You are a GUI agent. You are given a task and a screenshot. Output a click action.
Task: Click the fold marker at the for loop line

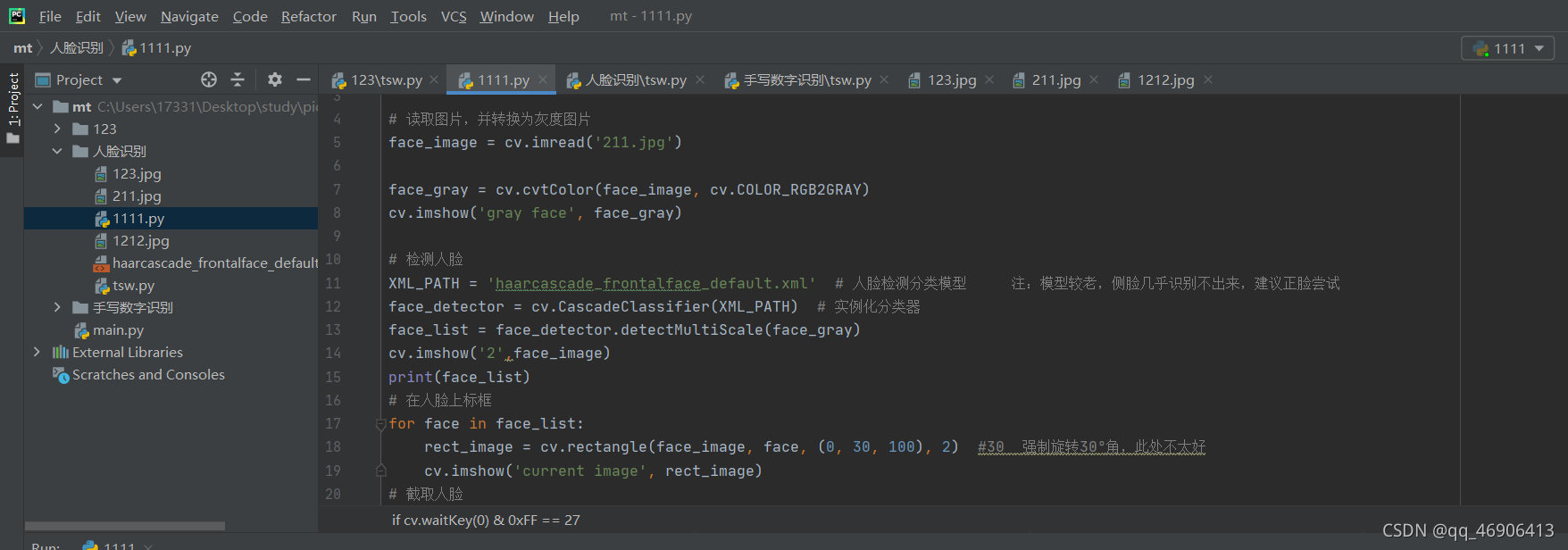pyautogui.click(x=381, y=424)
